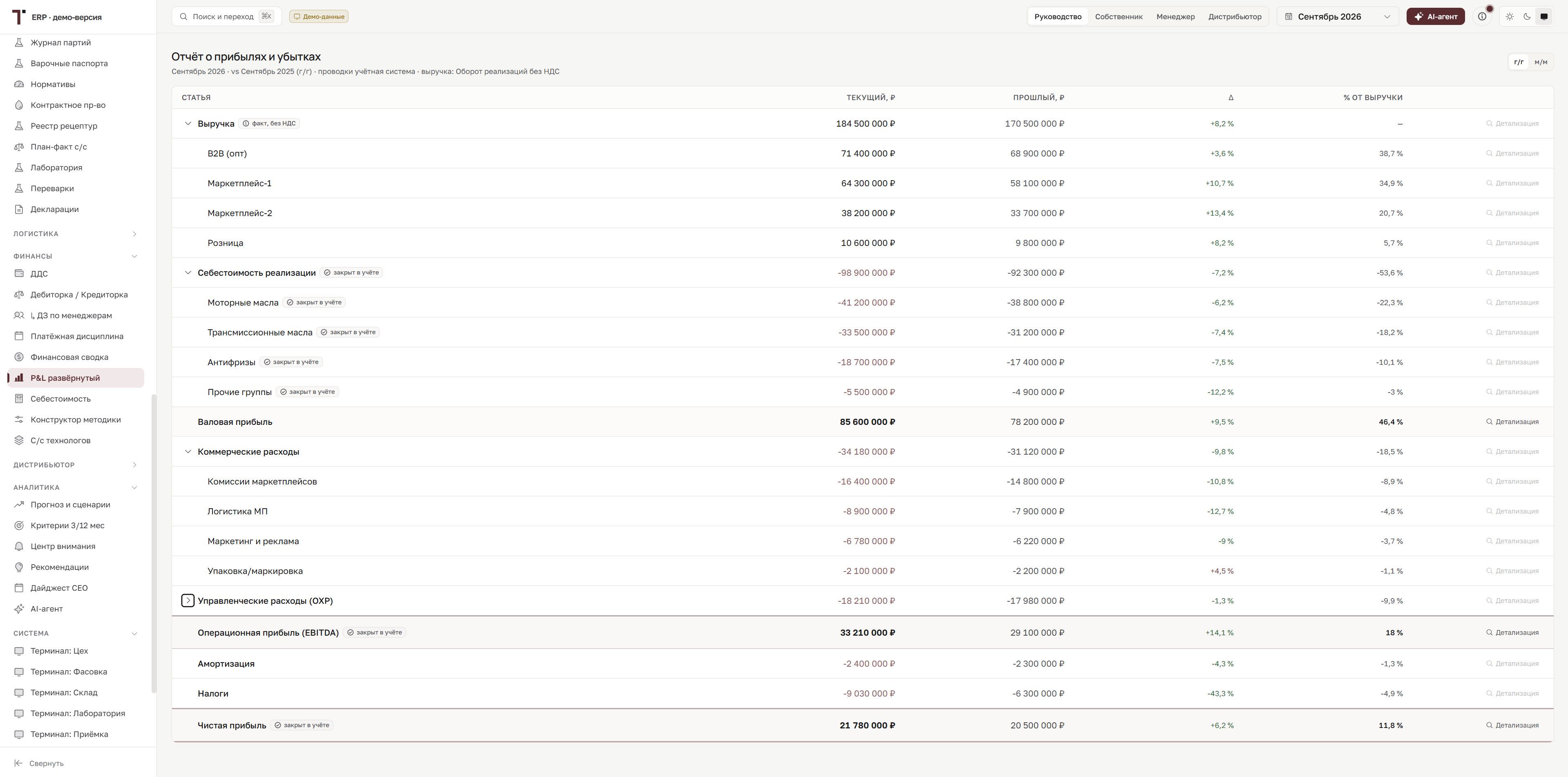Open Рекомендации lightbulb icon

[19, 567]
